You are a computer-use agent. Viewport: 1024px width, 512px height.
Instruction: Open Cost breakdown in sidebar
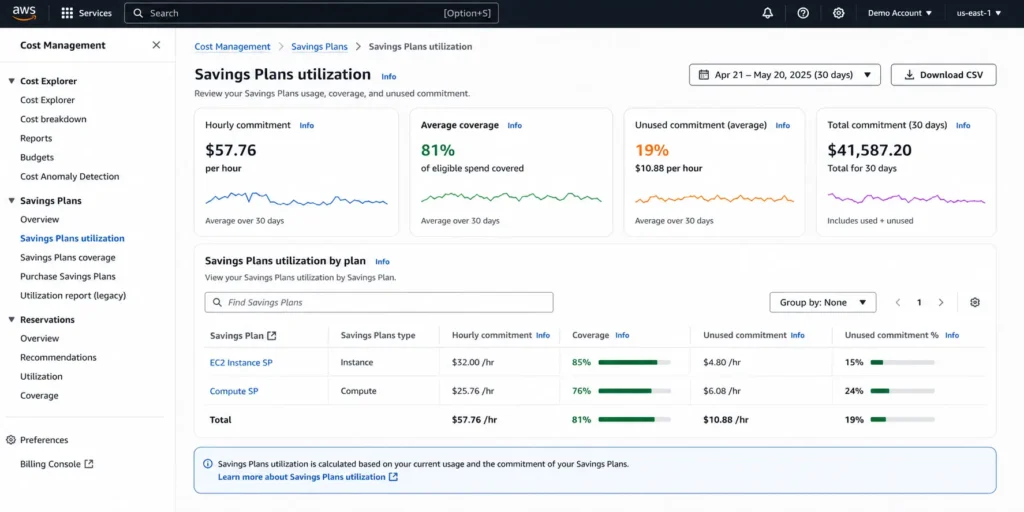click(x=54, y=119)
